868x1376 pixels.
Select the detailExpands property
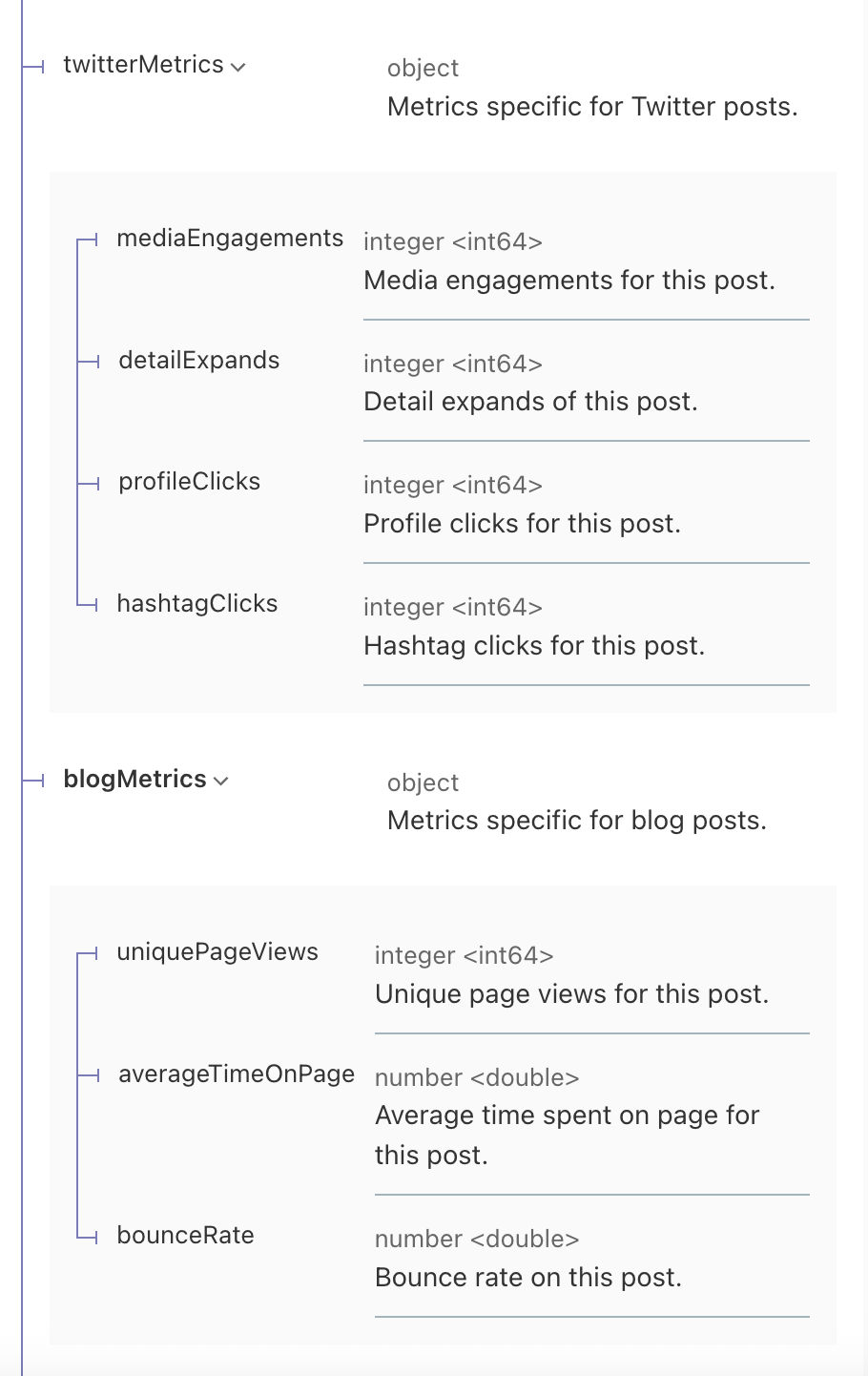click(198, 360)
